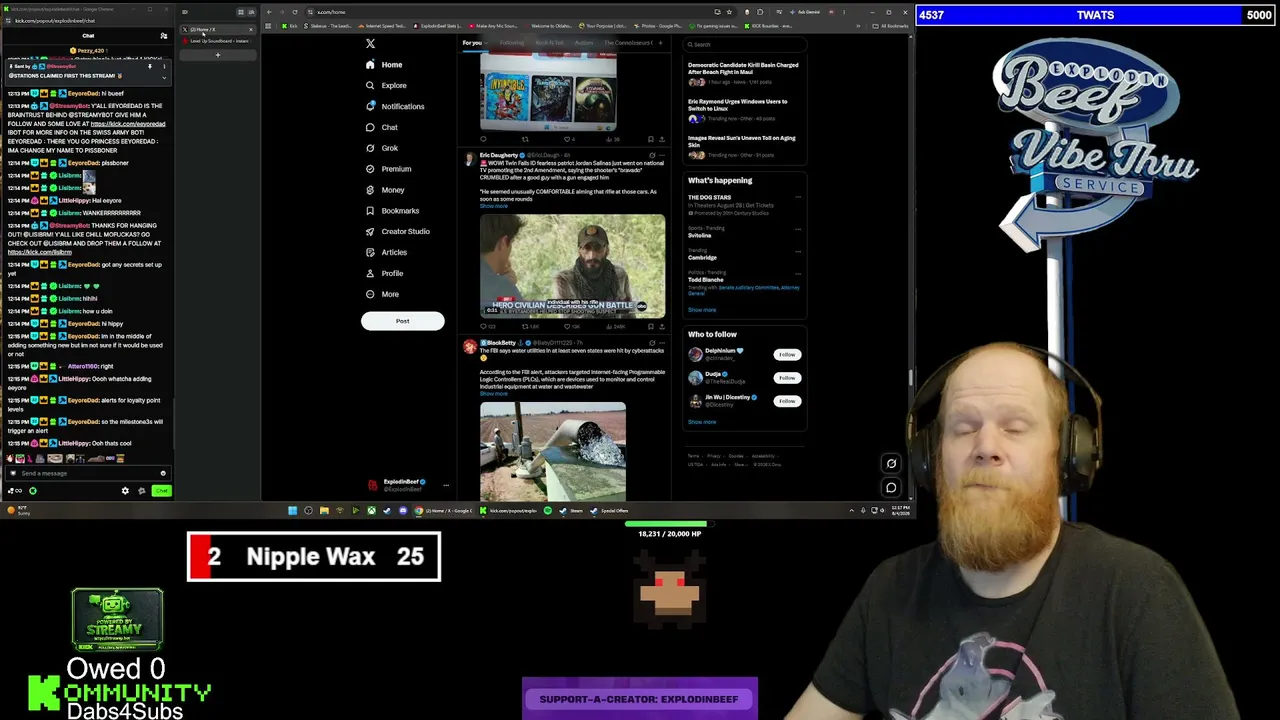Switch to the Following timeline tab
Screen dimensions: 1280x720
(x=511, y=43)
